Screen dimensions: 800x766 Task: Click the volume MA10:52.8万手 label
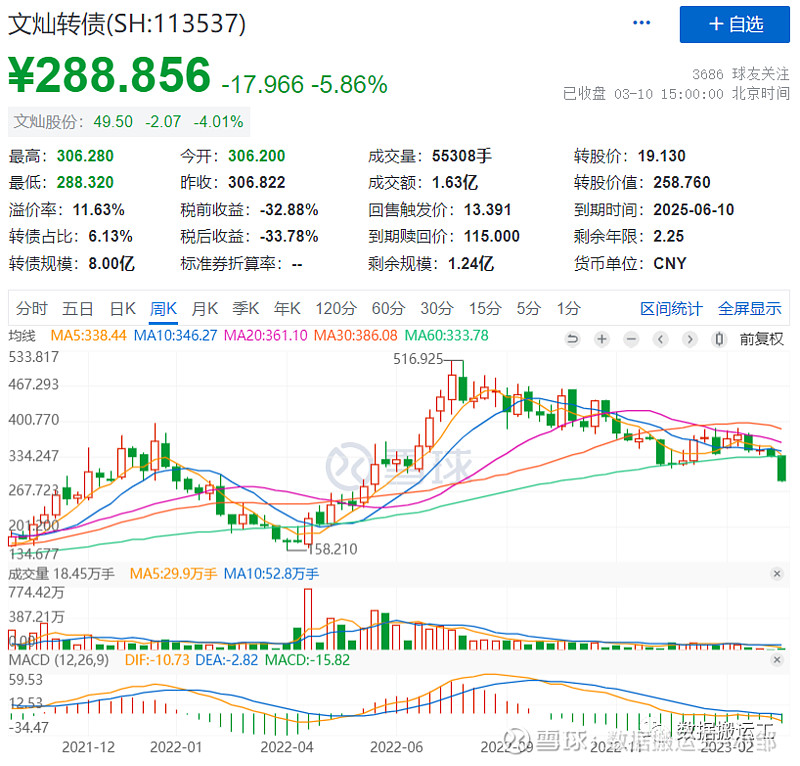tap(271, 574)
